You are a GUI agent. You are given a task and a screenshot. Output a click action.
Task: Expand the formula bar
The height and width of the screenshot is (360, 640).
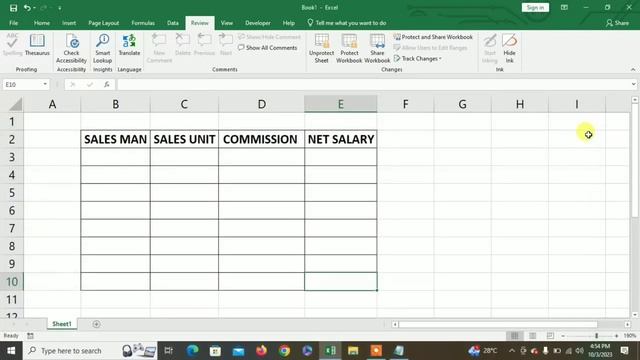pyautogui.click(x=633, y=84)
